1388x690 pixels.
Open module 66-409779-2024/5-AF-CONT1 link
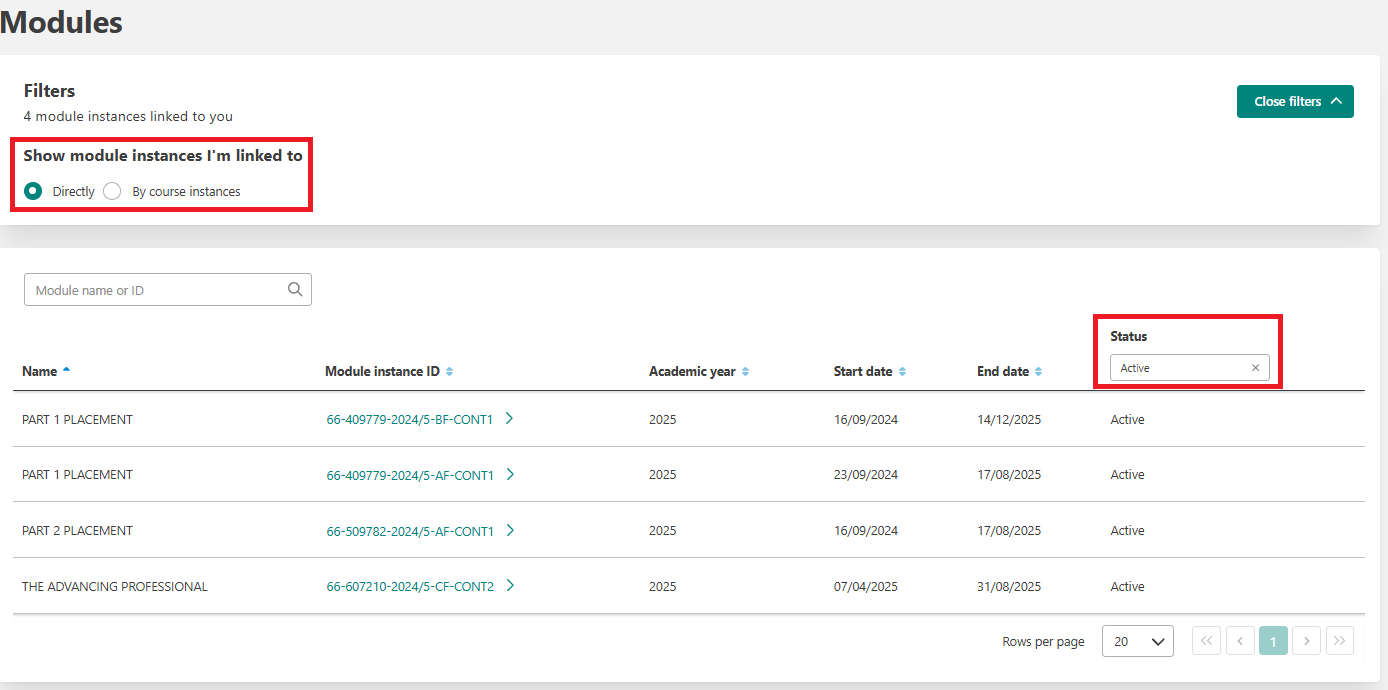click(x=410, y=476)
